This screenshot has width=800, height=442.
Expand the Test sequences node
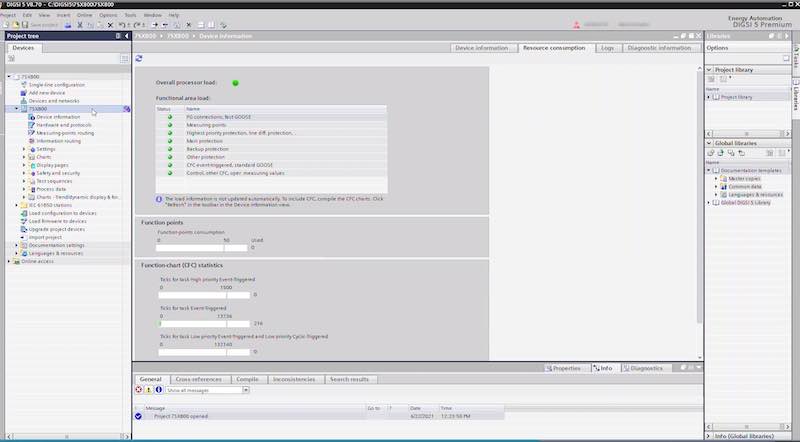tap(24, 181)
